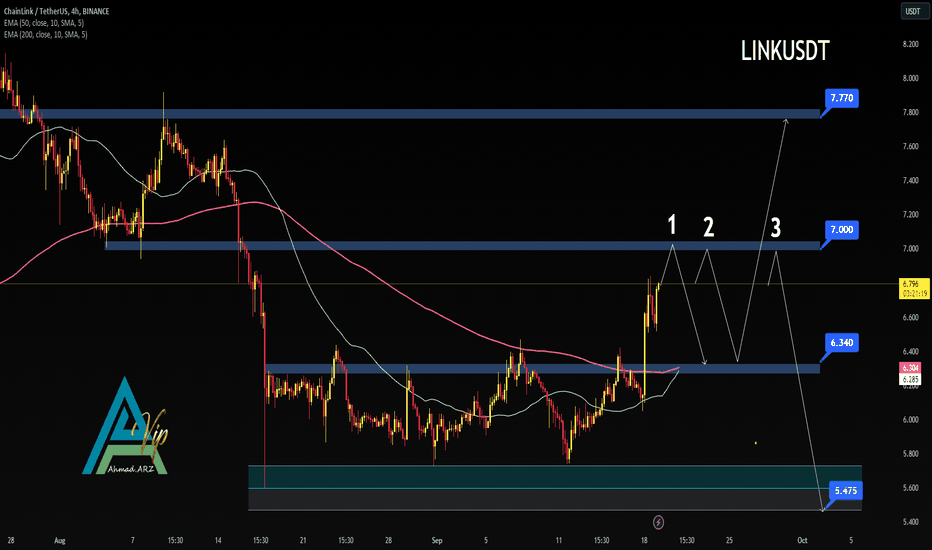Click the LINKUSDT text label

tap(785, 51)
